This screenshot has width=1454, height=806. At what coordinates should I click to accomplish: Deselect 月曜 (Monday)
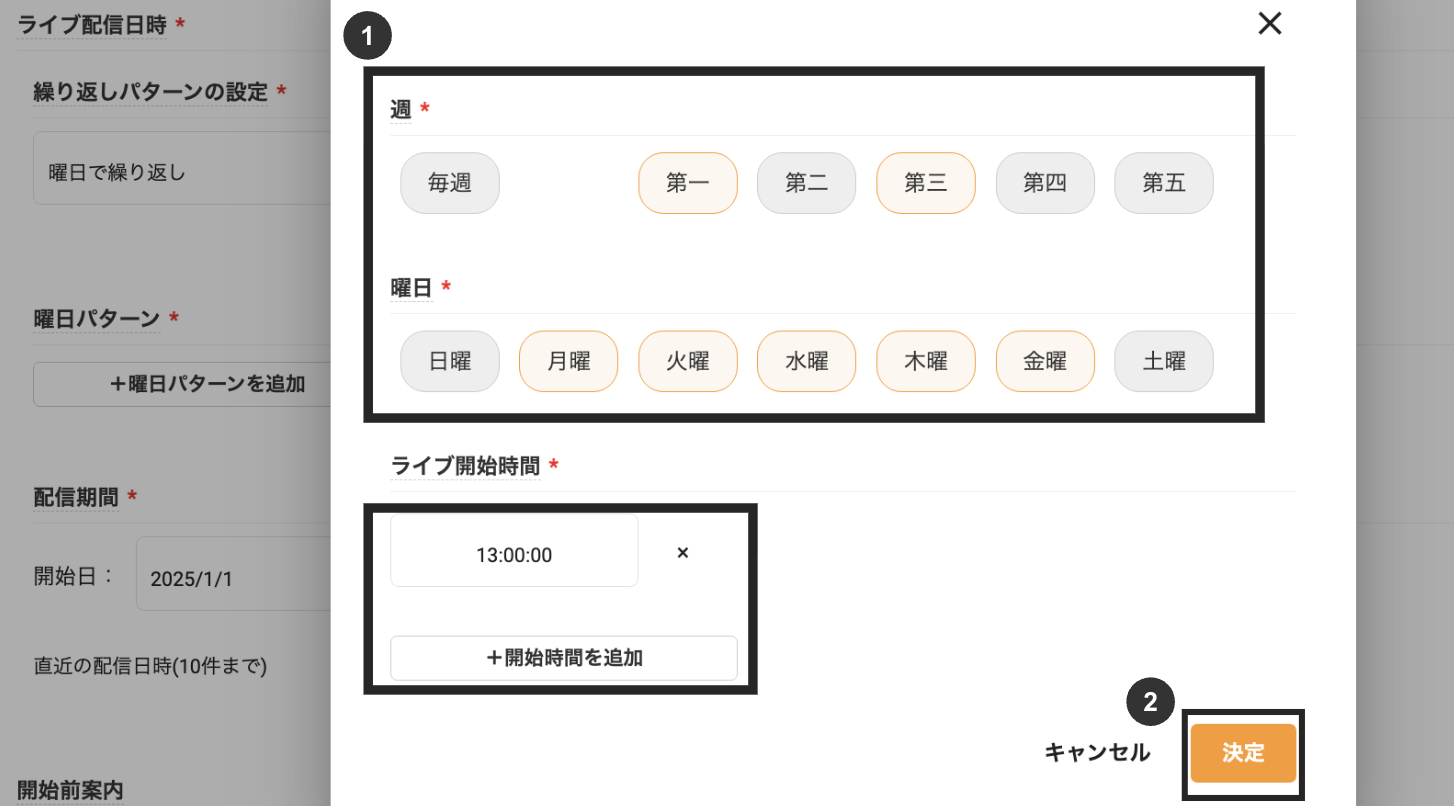coord(568,361)
